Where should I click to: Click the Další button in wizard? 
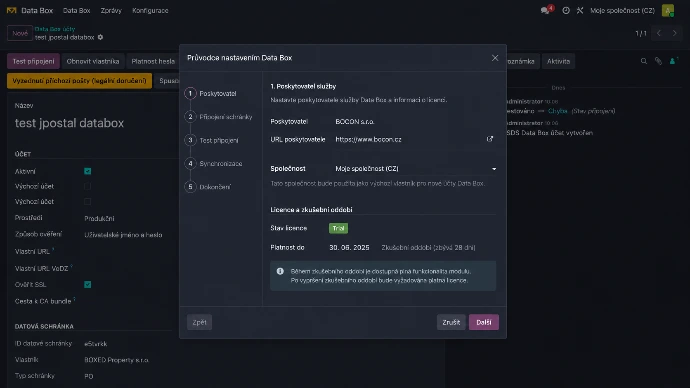[484, 322]
